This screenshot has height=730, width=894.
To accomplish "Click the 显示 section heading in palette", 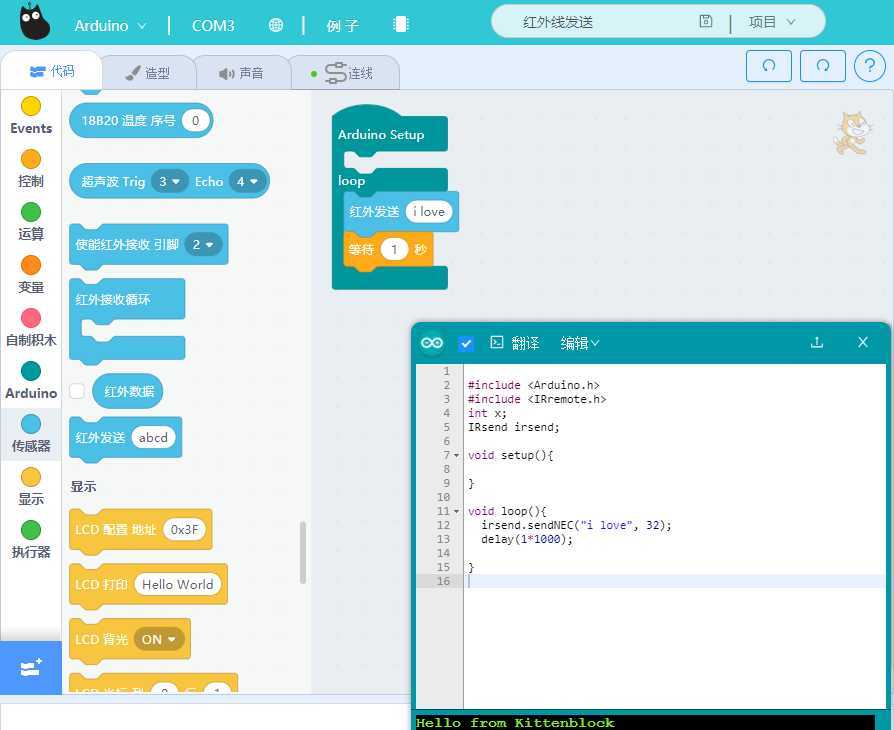I will [83, 486].
